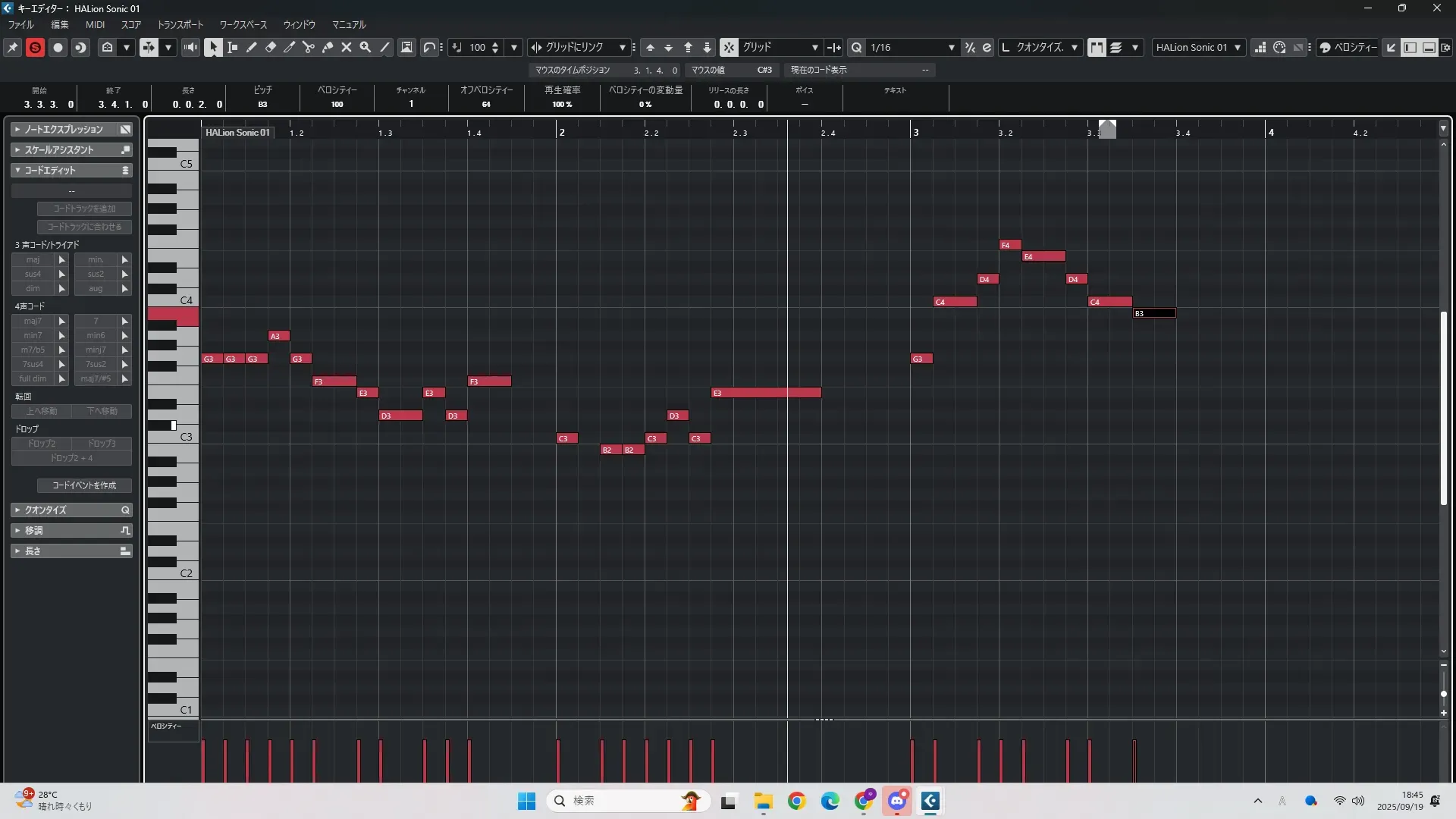Select the Erase tool

coord(271,47)
